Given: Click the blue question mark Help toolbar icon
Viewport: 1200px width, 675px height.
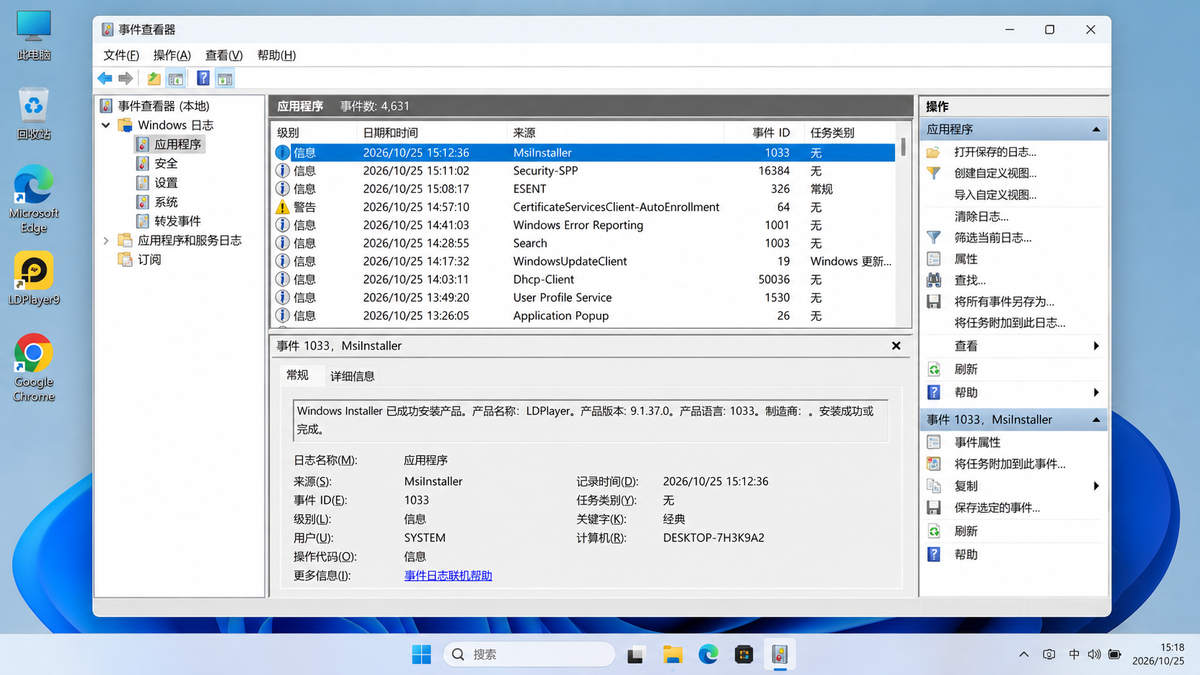Looking at the screenshot, I should (203, 78).
